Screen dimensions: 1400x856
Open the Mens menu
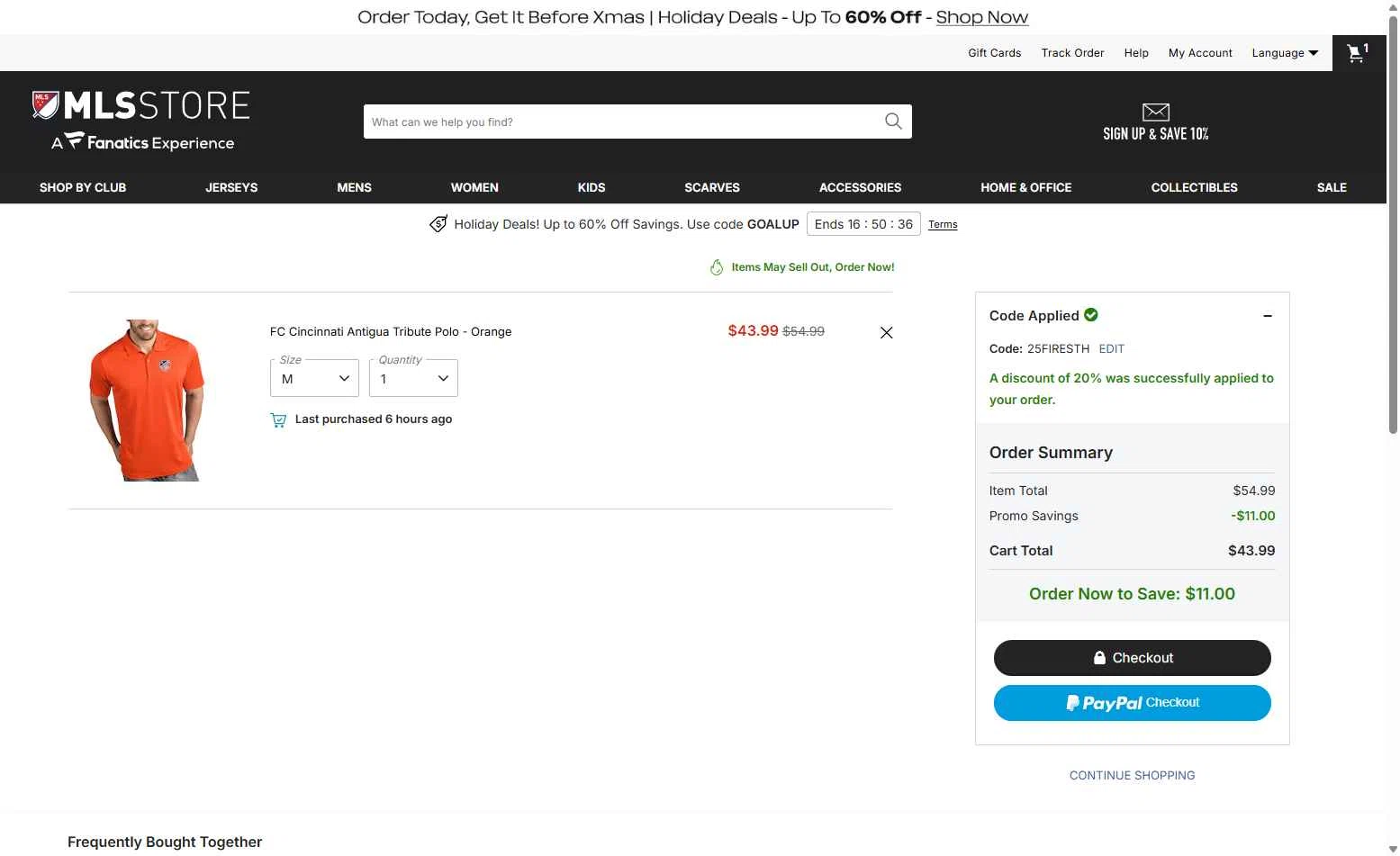click(x=354, y=187)
